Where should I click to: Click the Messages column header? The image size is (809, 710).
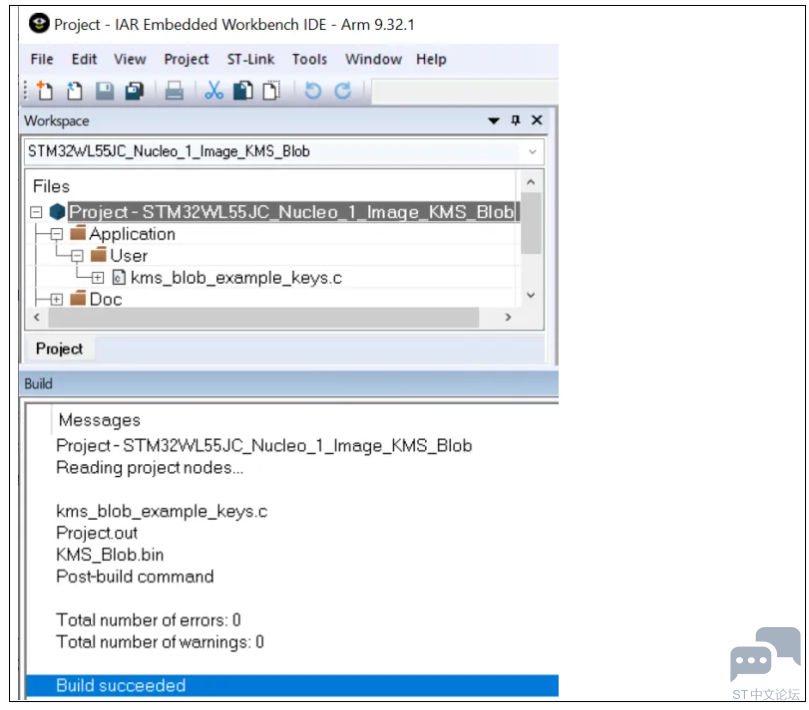tap(100, 421)
